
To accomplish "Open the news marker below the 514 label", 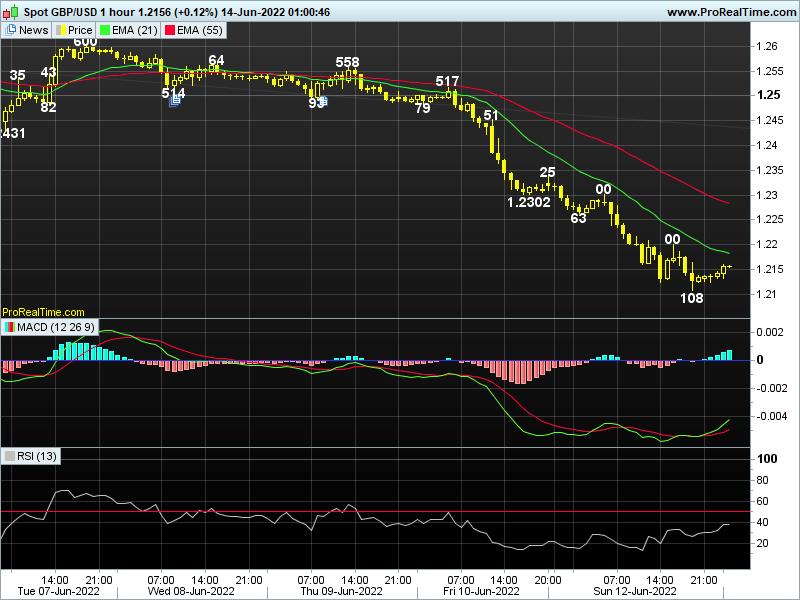I will coord(175,102).
